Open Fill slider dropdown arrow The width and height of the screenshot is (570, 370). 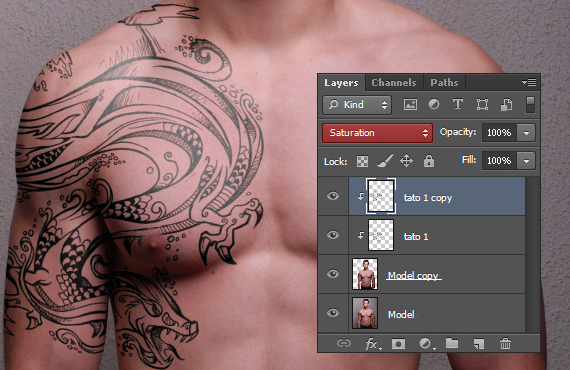(526, 161)
